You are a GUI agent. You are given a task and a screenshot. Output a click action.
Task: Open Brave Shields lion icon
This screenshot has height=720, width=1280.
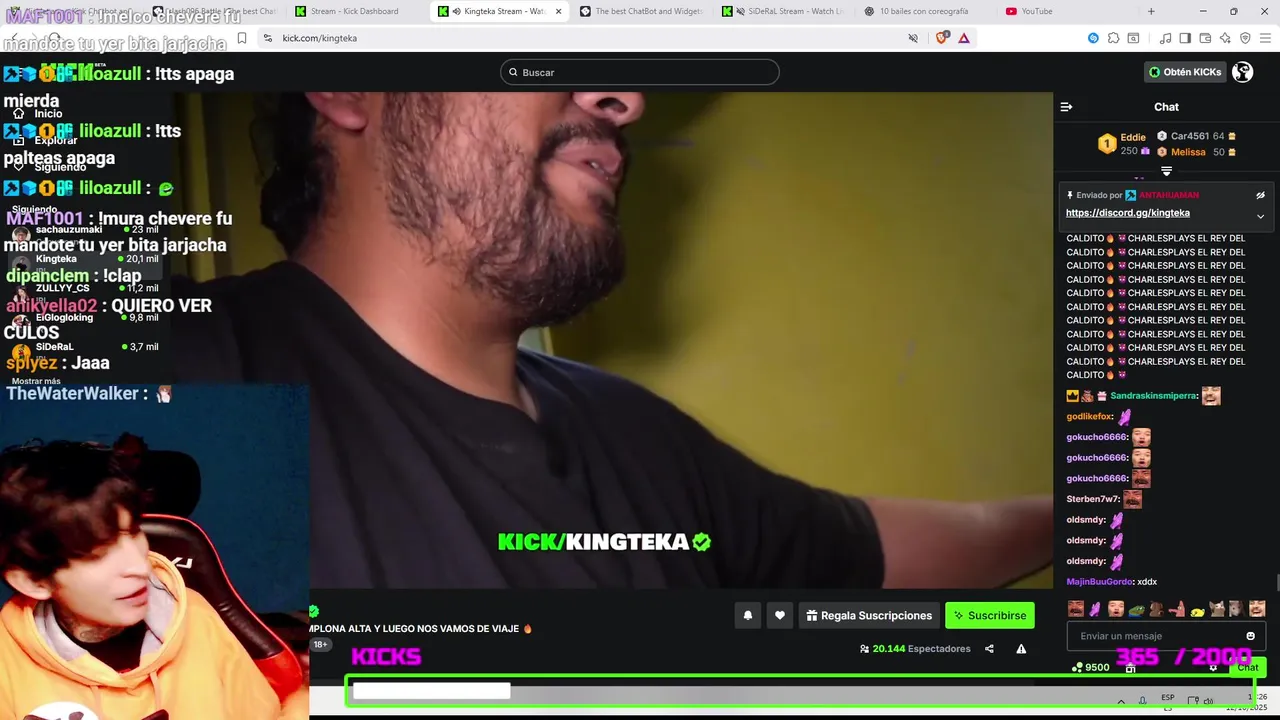[x=942, y=38]
